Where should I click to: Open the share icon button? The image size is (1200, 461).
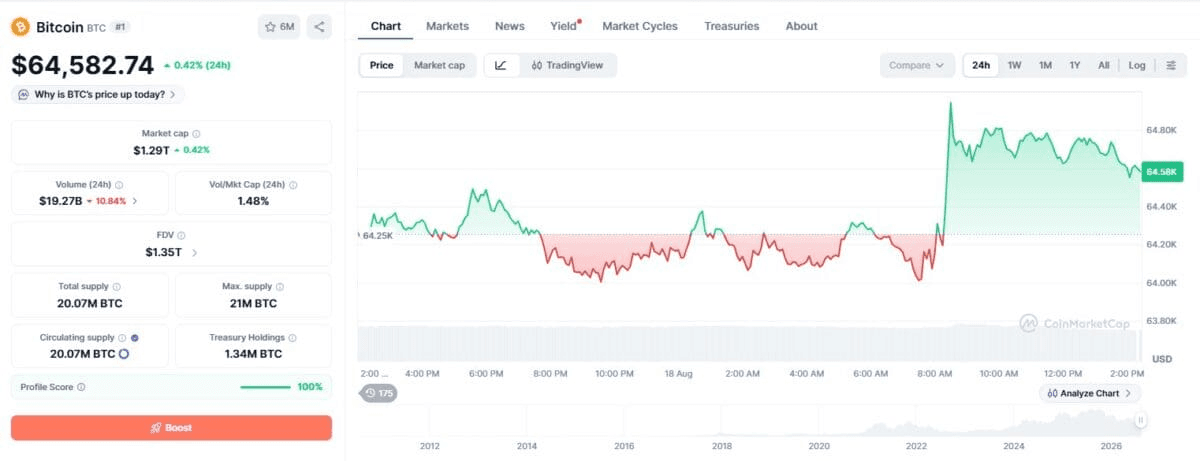(x=319, y=27)
